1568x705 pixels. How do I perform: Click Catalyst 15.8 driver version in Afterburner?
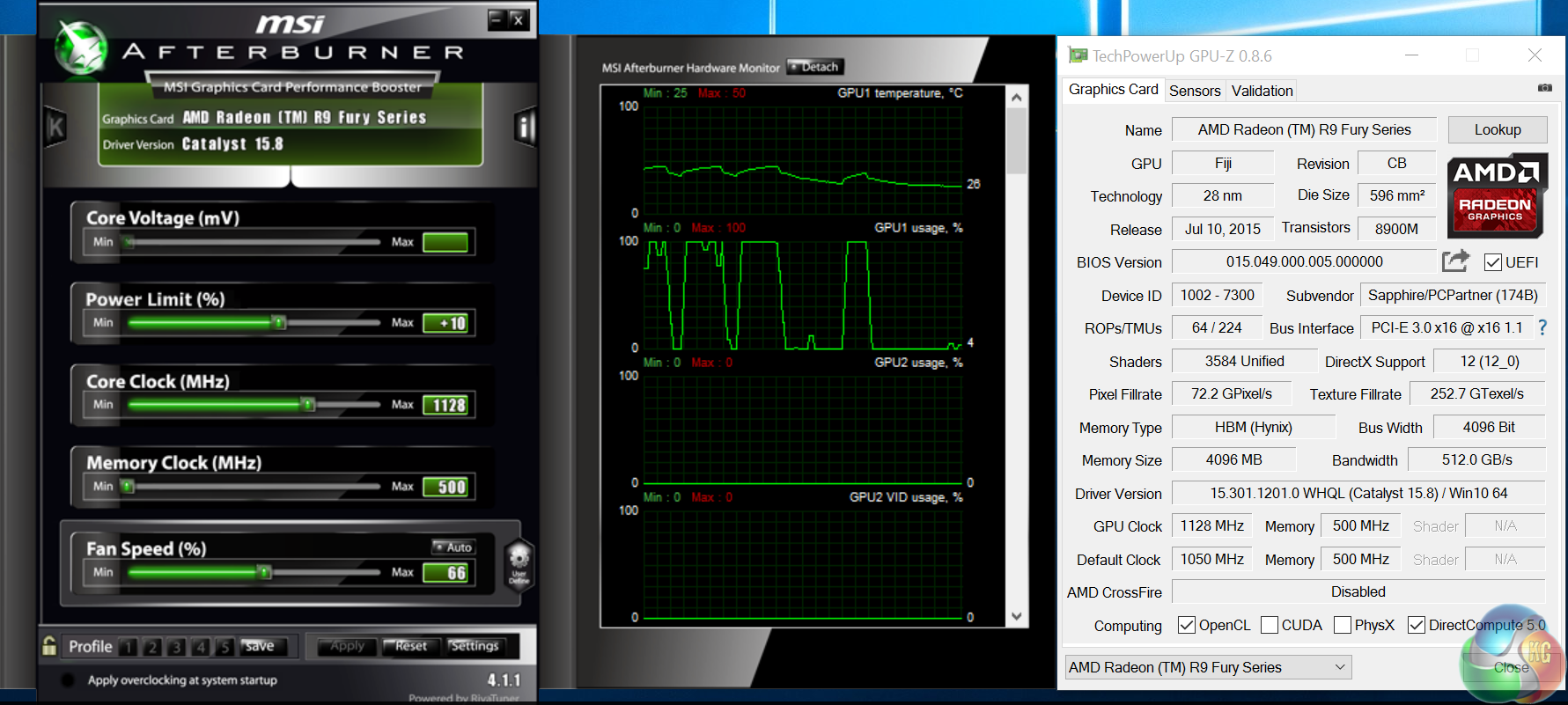point(232,143)
